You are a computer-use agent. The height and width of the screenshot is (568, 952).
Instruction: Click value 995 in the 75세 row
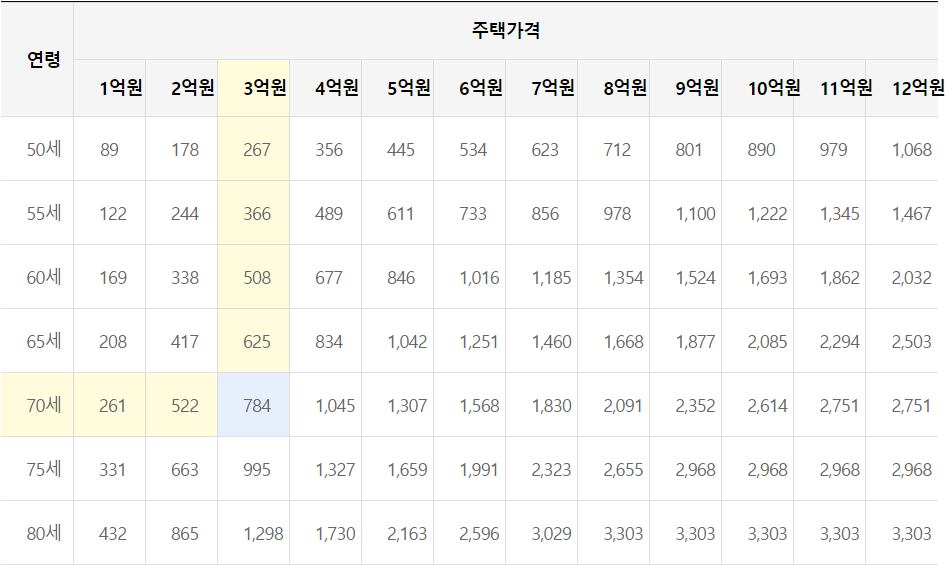tap(257, 470)
